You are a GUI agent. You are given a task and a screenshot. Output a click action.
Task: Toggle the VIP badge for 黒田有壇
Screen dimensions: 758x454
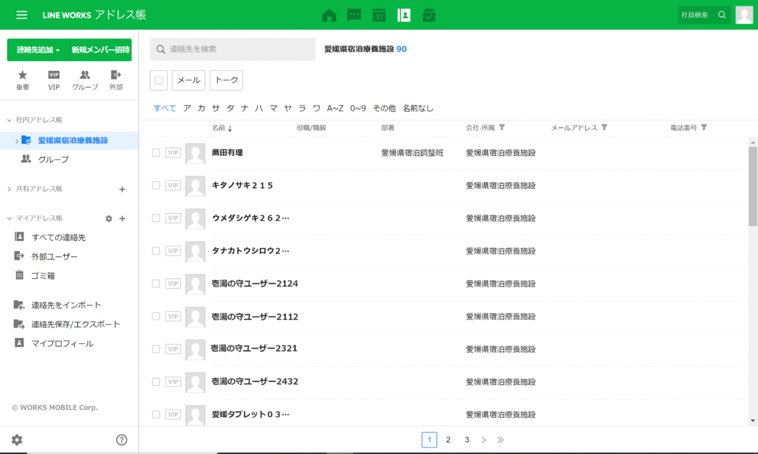click(173, 153)
